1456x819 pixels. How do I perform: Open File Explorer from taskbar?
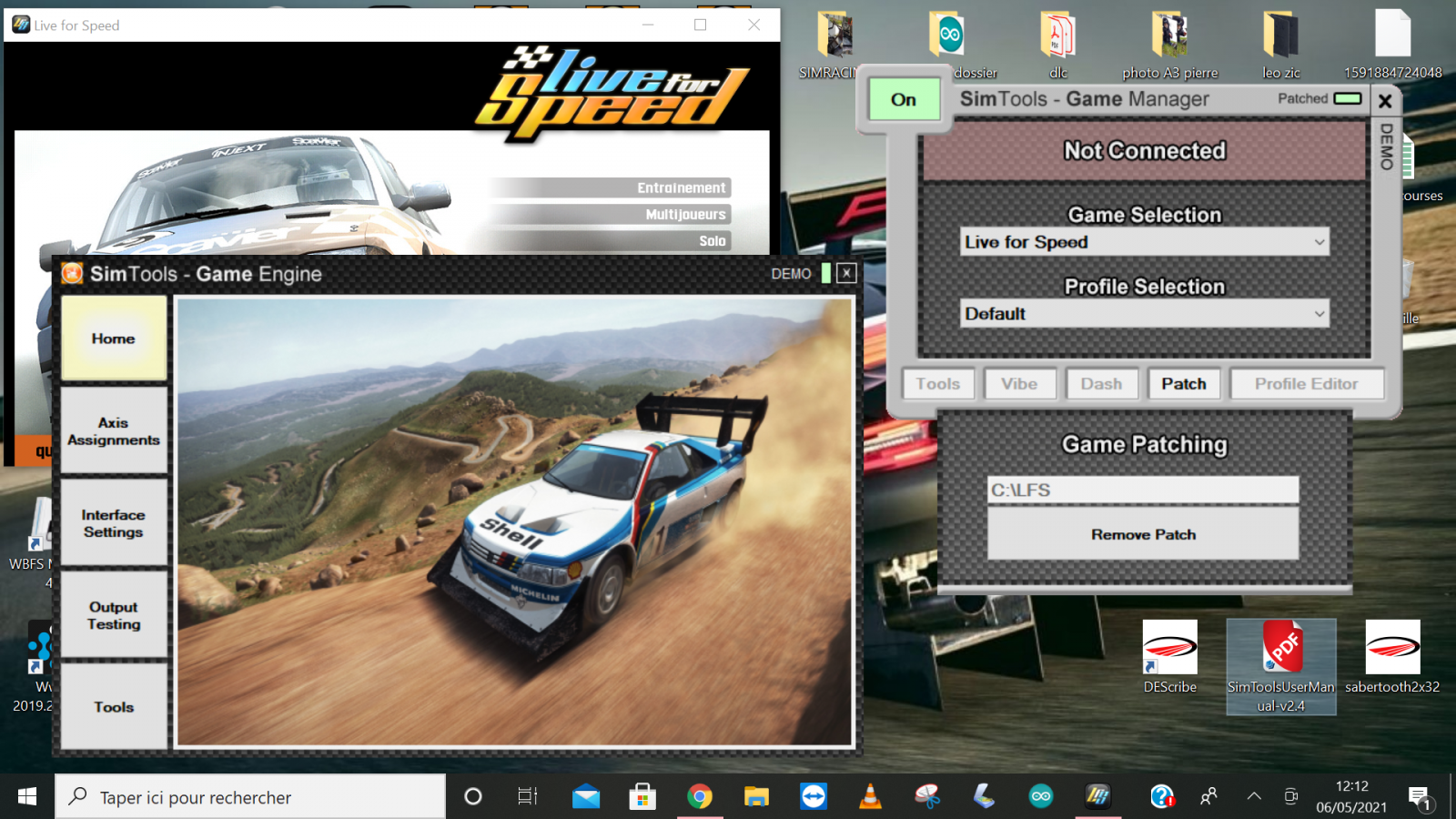[756, 797]
